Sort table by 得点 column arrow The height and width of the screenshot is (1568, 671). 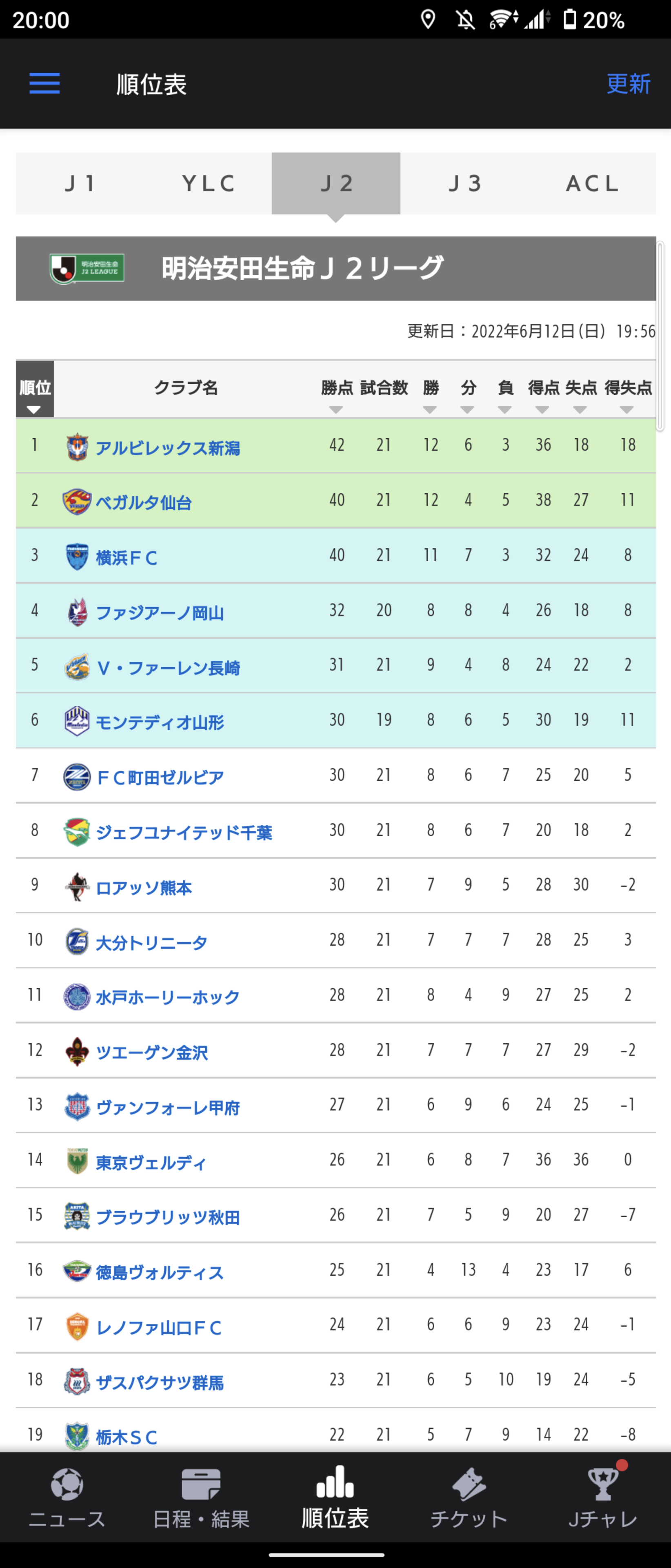pyautogui.click(x=542, y=410)
